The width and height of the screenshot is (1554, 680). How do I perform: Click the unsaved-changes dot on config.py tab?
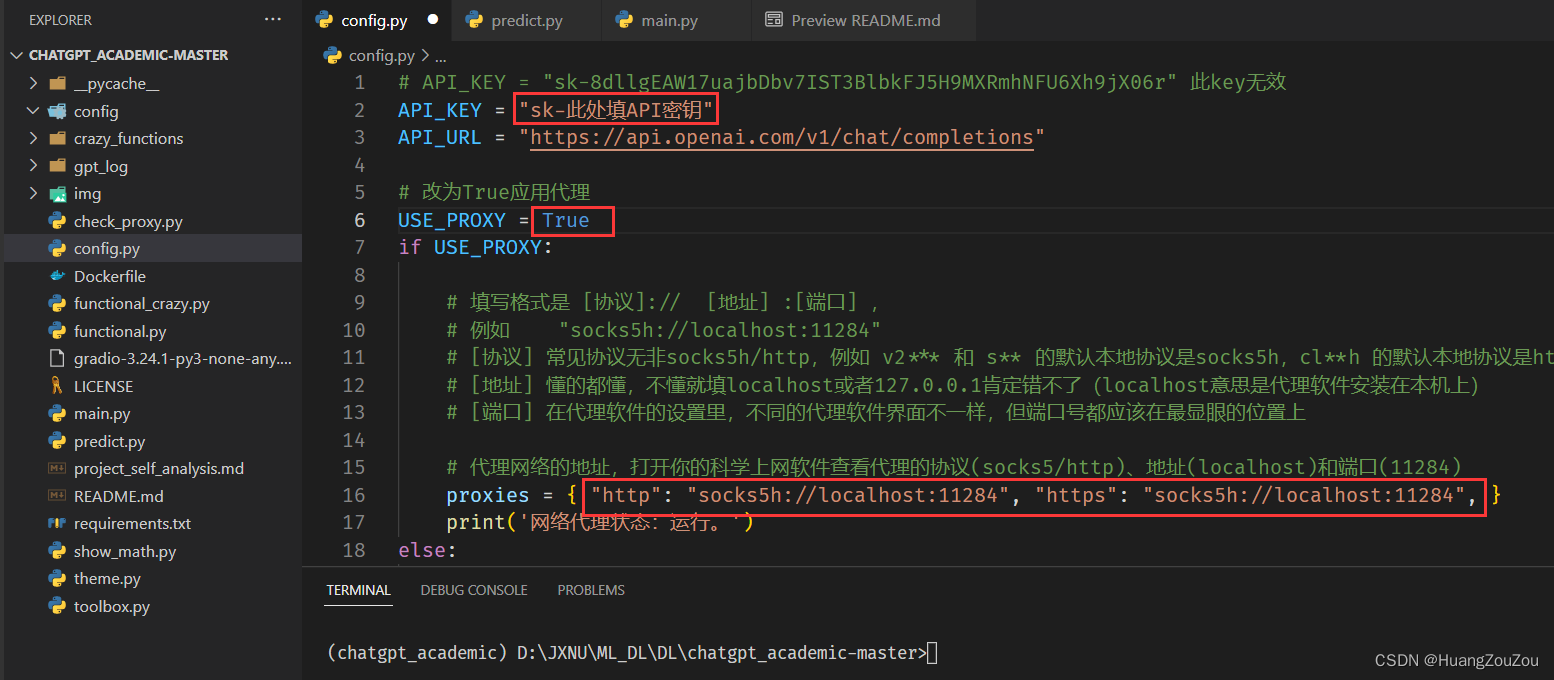pyautogui.click(x=433, y=20)
